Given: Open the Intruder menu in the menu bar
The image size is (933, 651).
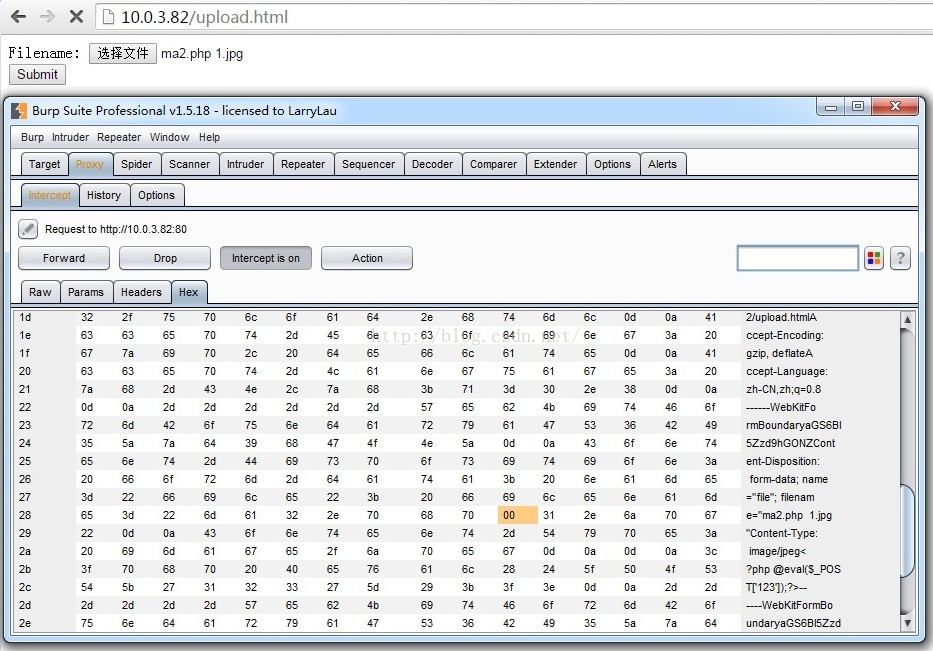Looking at the screenshot, I should coord(70,137).
